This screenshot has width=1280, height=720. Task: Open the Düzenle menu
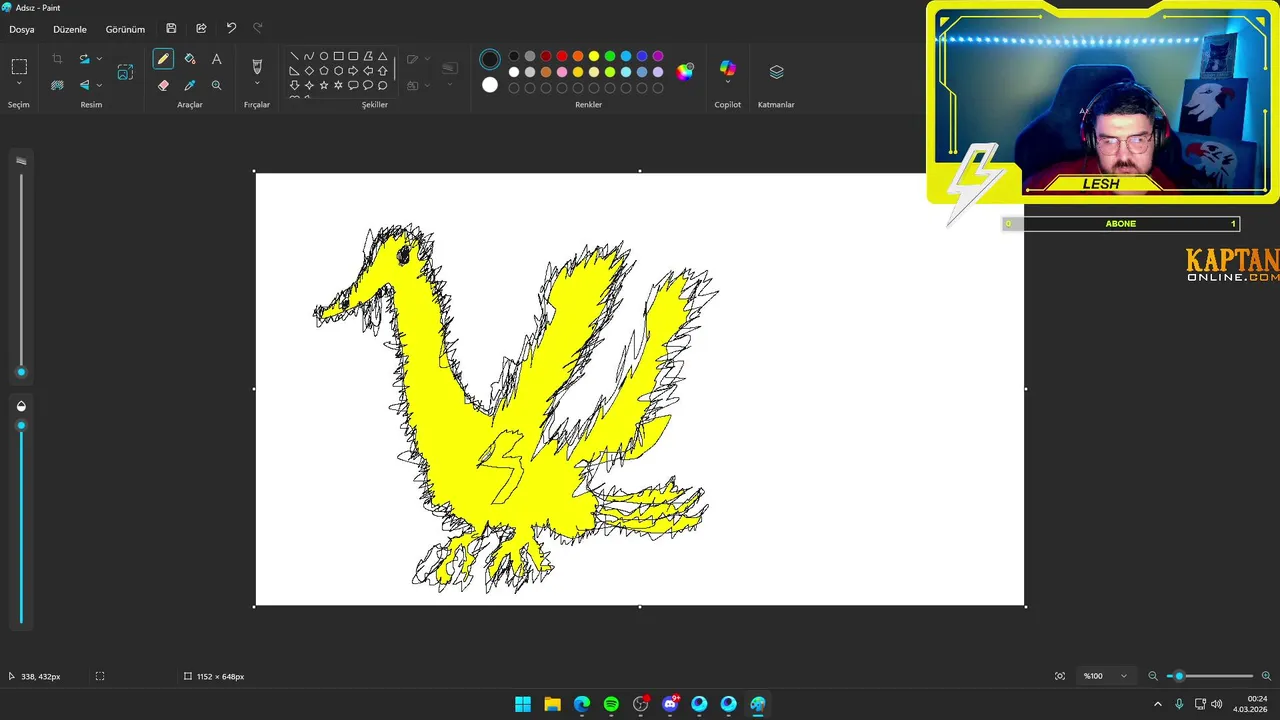click(x=70, y=29)
